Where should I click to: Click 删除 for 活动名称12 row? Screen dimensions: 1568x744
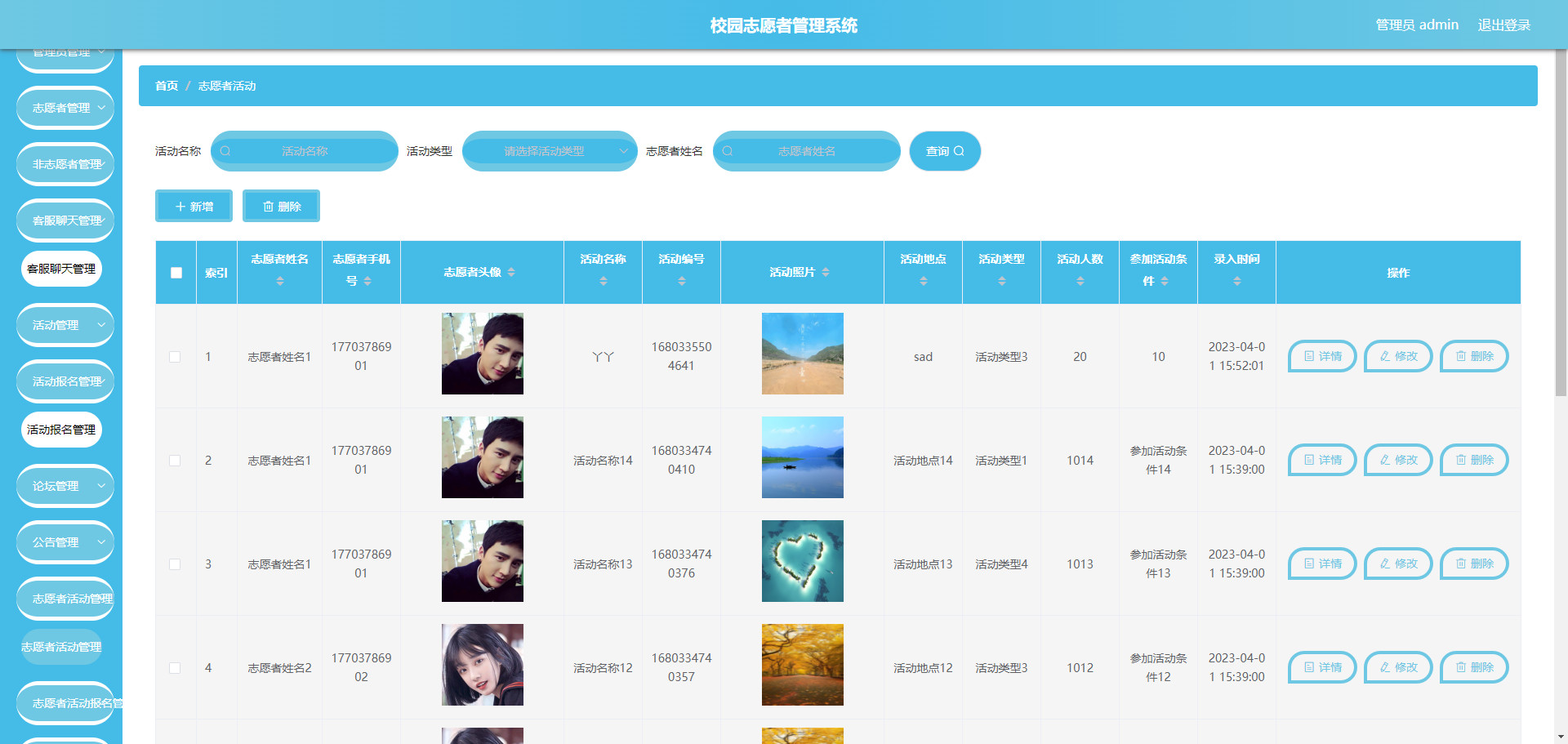pyautogui.click(x=1474, y=667)
